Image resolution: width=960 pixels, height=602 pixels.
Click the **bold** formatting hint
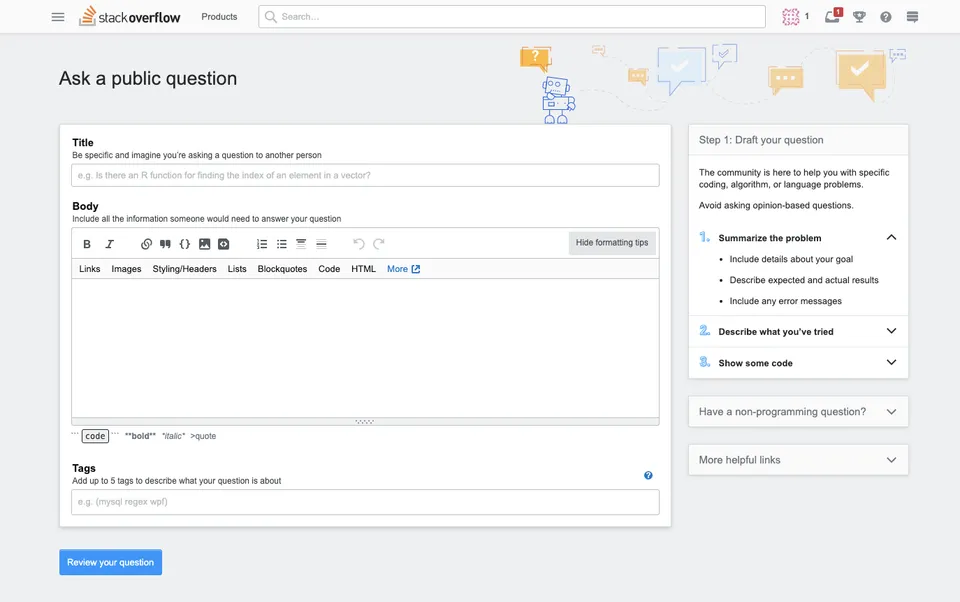pyautogui.click(x=140, y=436)
